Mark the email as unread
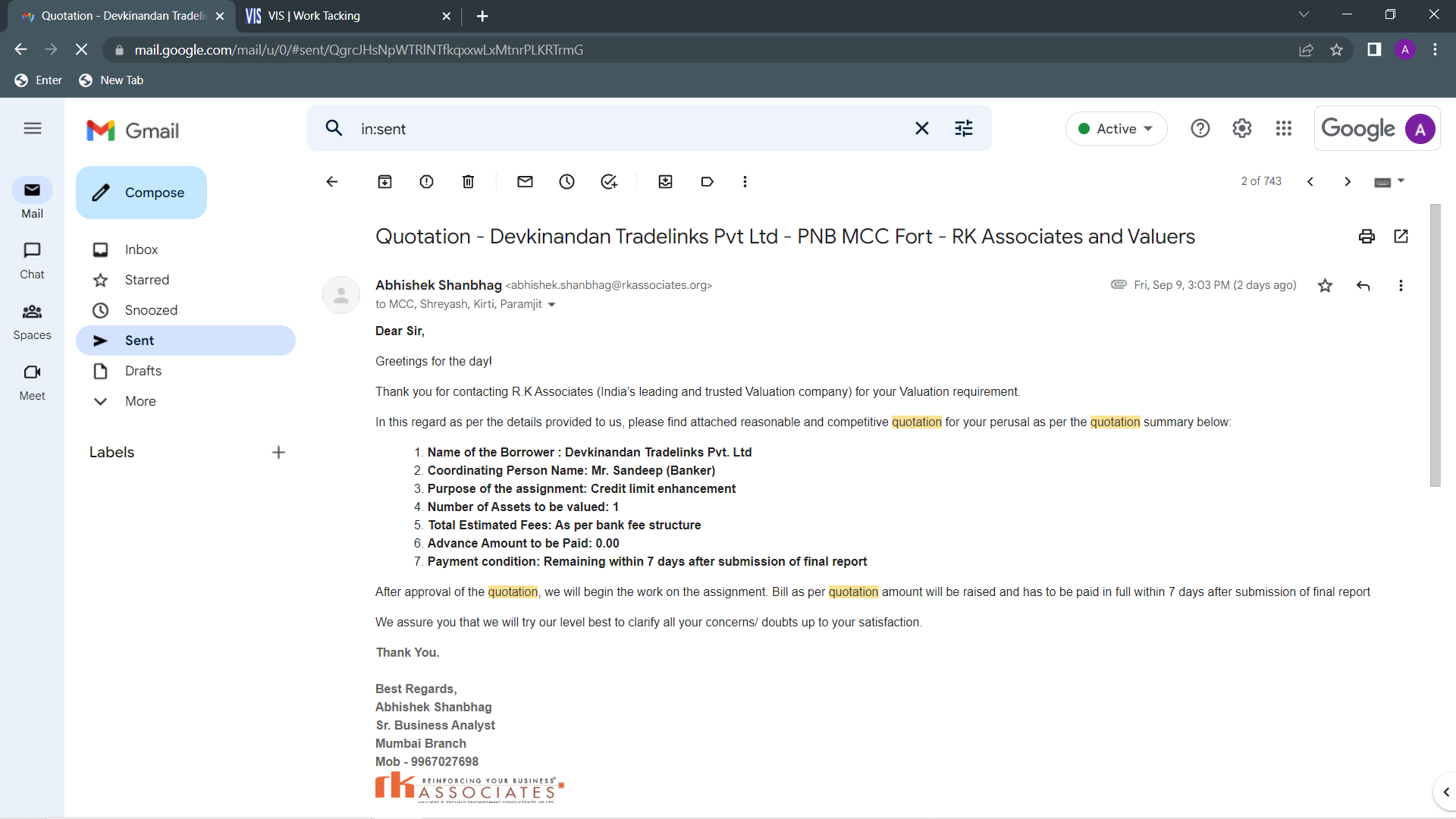 [x=526, y=182]
